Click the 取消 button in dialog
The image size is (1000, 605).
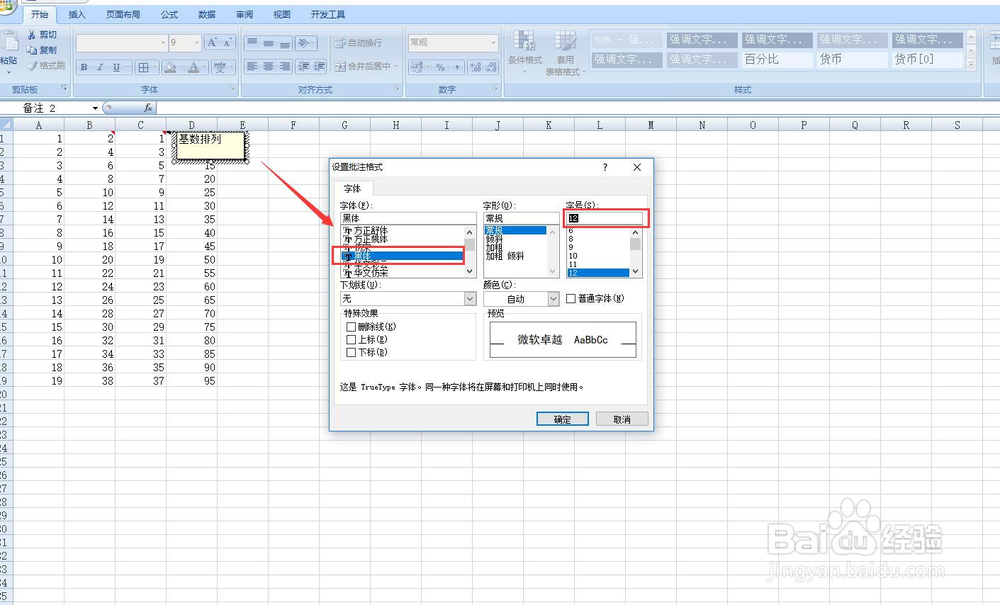click(x=622, y=419)
